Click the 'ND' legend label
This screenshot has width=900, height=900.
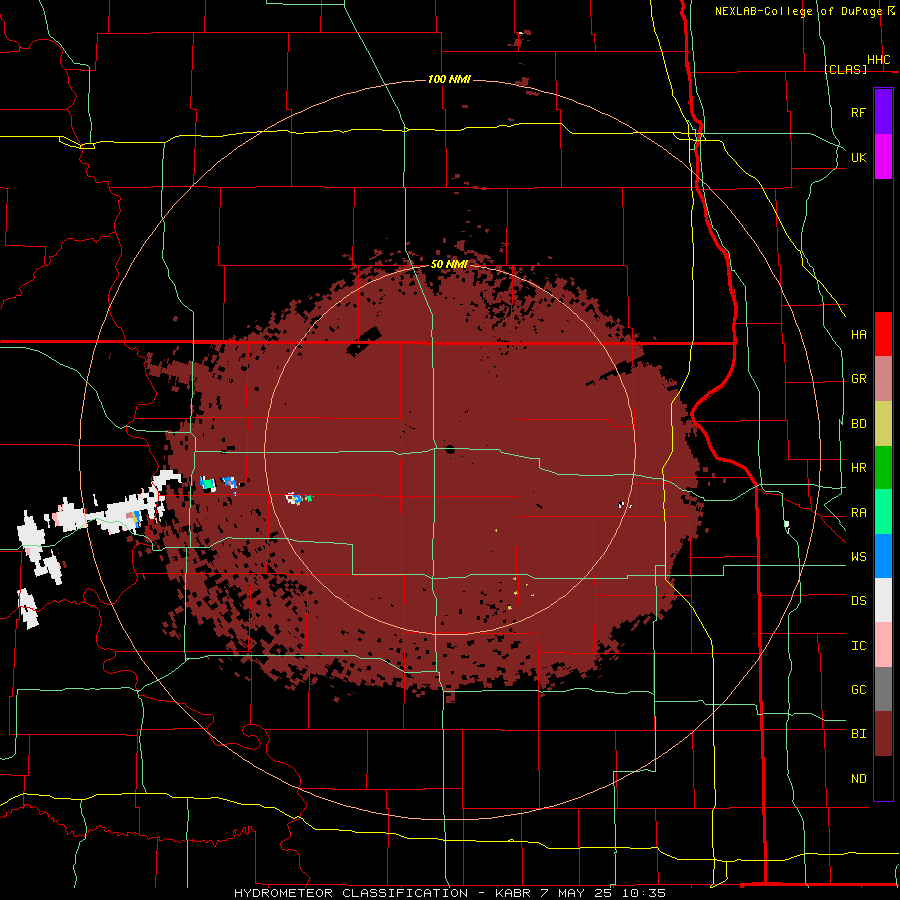(858, 779)
